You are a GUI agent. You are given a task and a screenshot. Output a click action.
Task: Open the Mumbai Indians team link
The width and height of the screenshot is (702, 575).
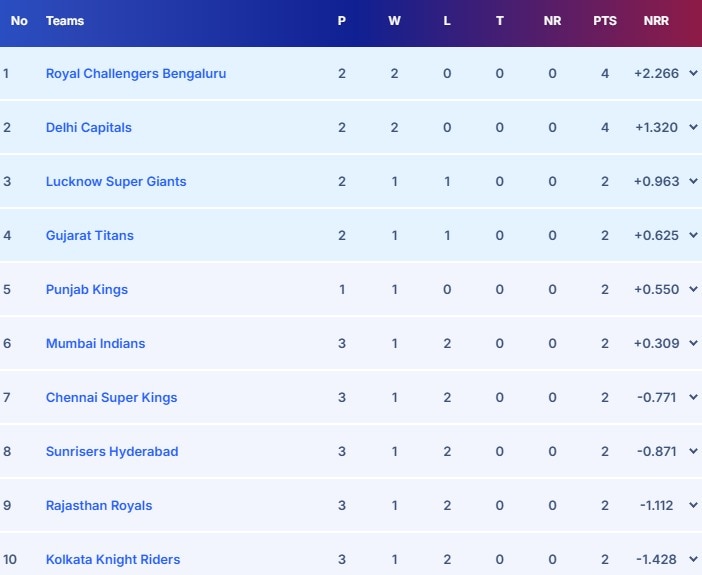[95, 343]
